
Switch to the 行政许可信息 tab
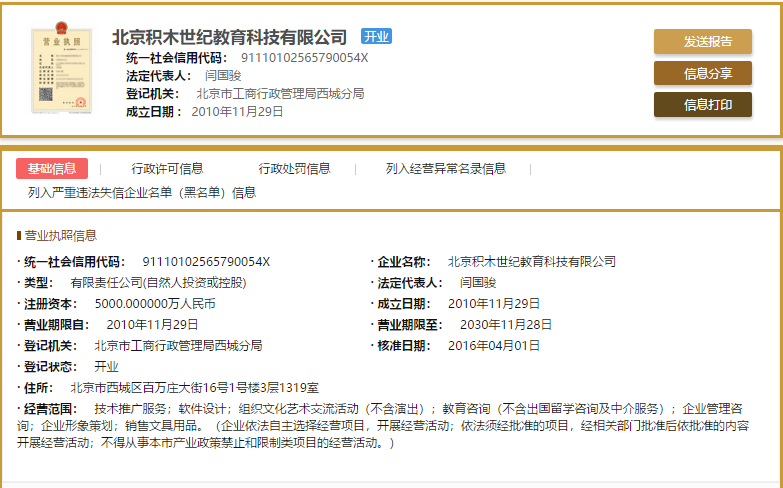pos(167,168)
